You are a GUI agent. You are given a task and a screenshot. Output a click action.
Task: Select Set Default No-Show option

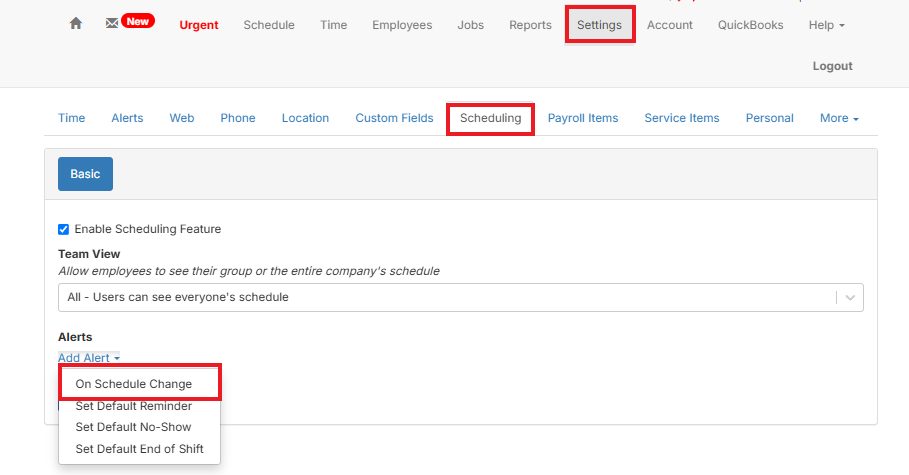133,427
